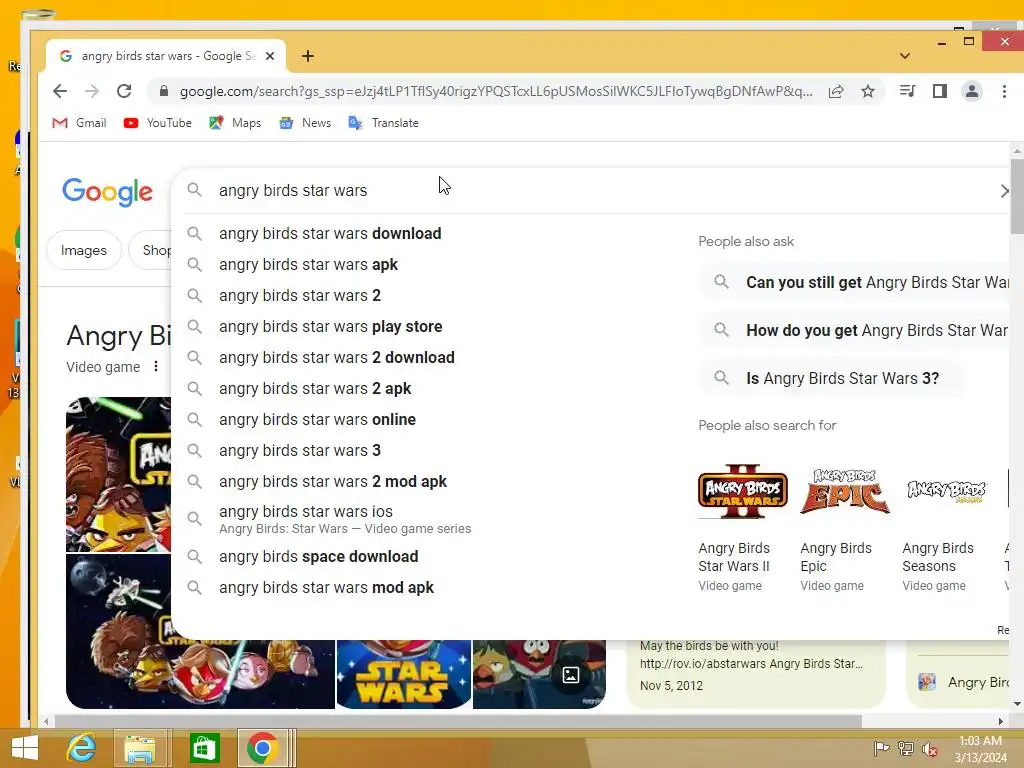Screen dimensions: 1024x768
Task: Click the page's vertical scrollbar thumb
Action: (x=1017, y=196)
